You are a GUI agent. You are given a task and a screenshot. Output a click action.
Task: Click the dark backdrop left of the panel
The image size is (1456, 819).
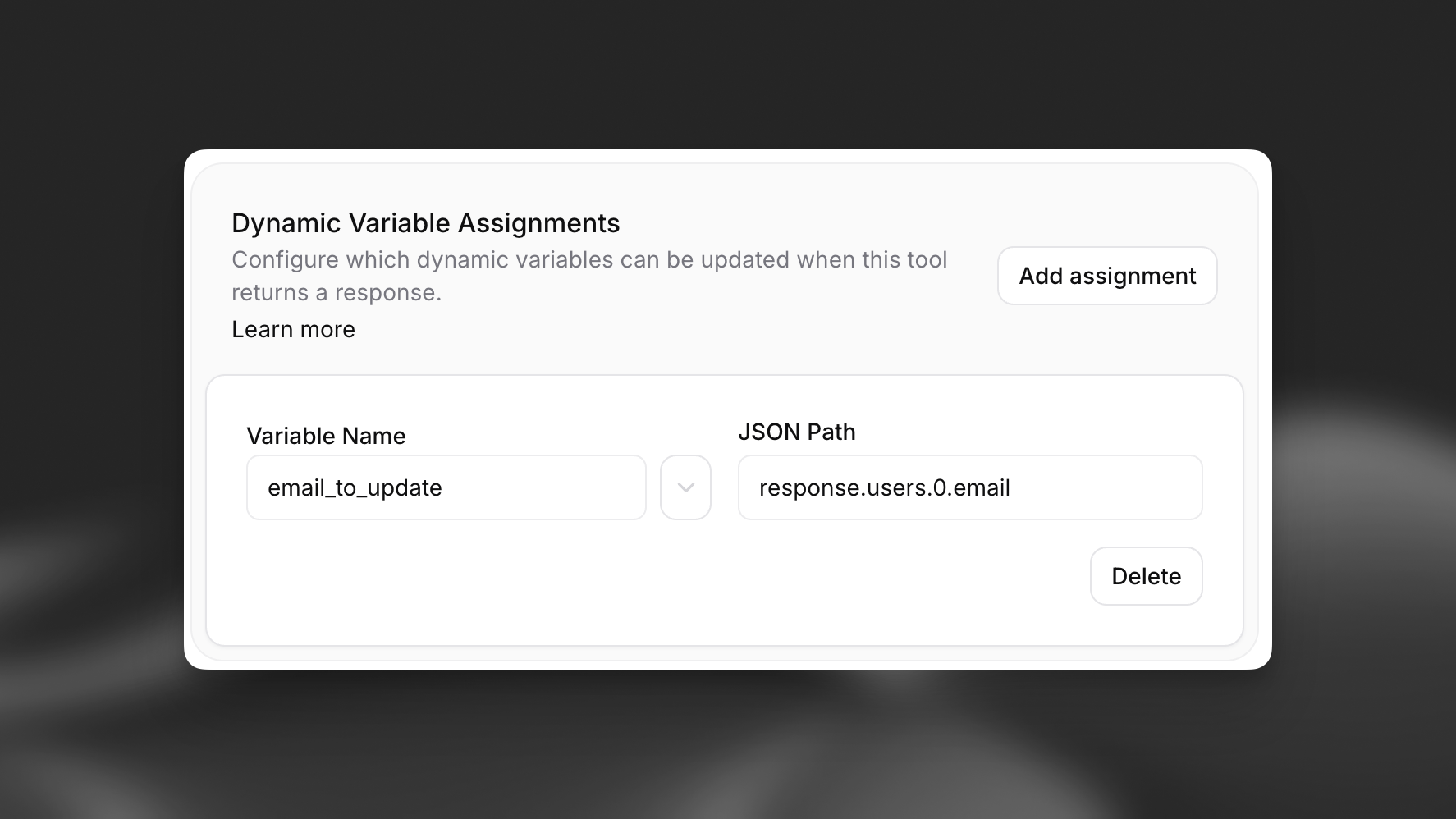(x=90, y=369)
